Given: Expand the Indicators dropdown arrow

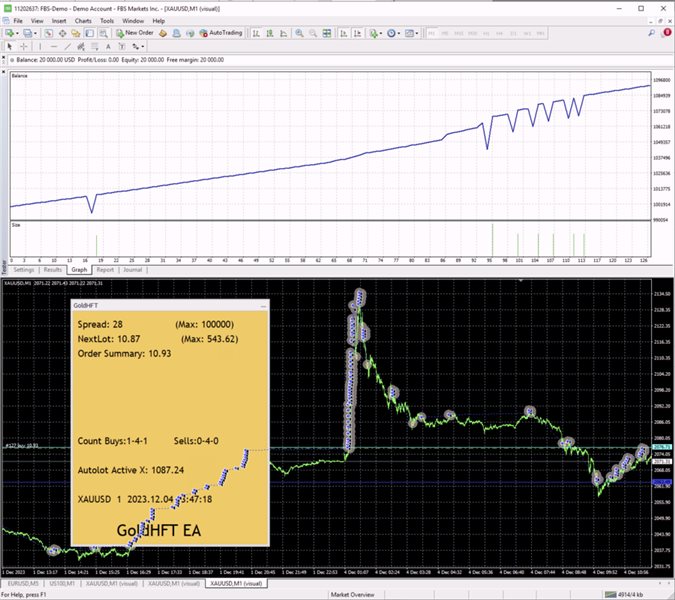Looking at the screenshot, I should 381,34.
